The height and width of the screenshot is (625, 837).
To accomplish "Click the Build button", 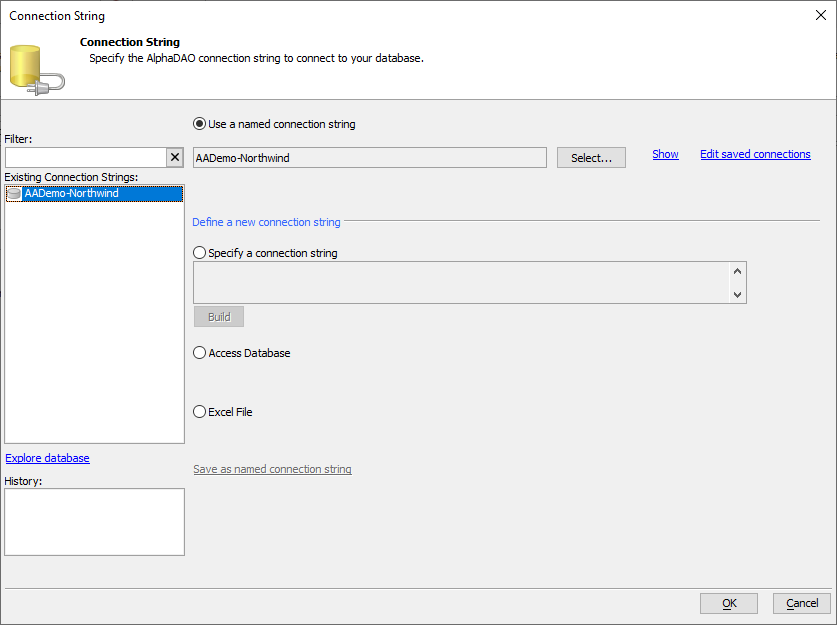I will [219, 317].
